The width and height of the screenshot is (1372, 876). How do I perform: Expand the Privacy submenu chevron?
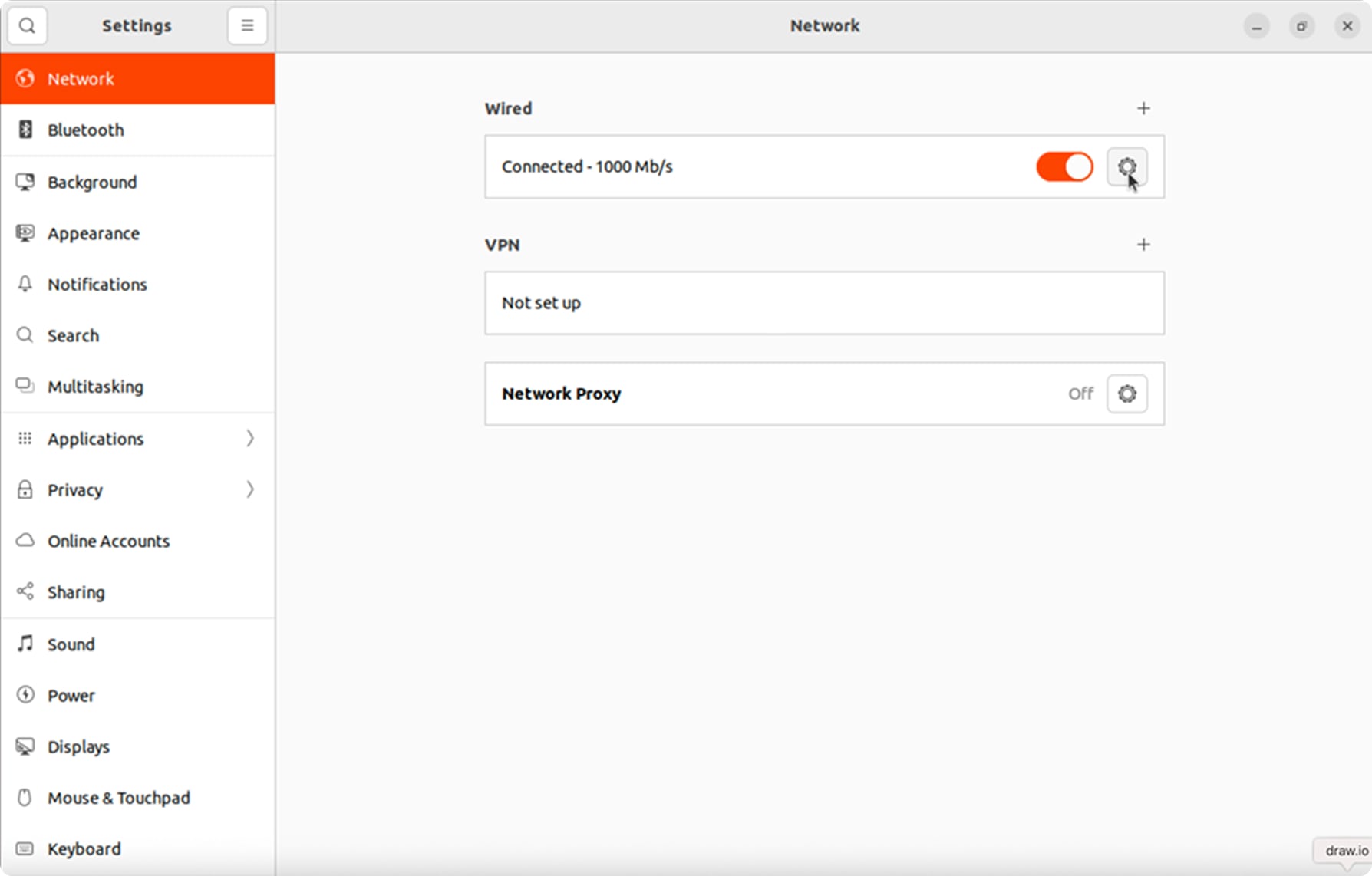249,489
